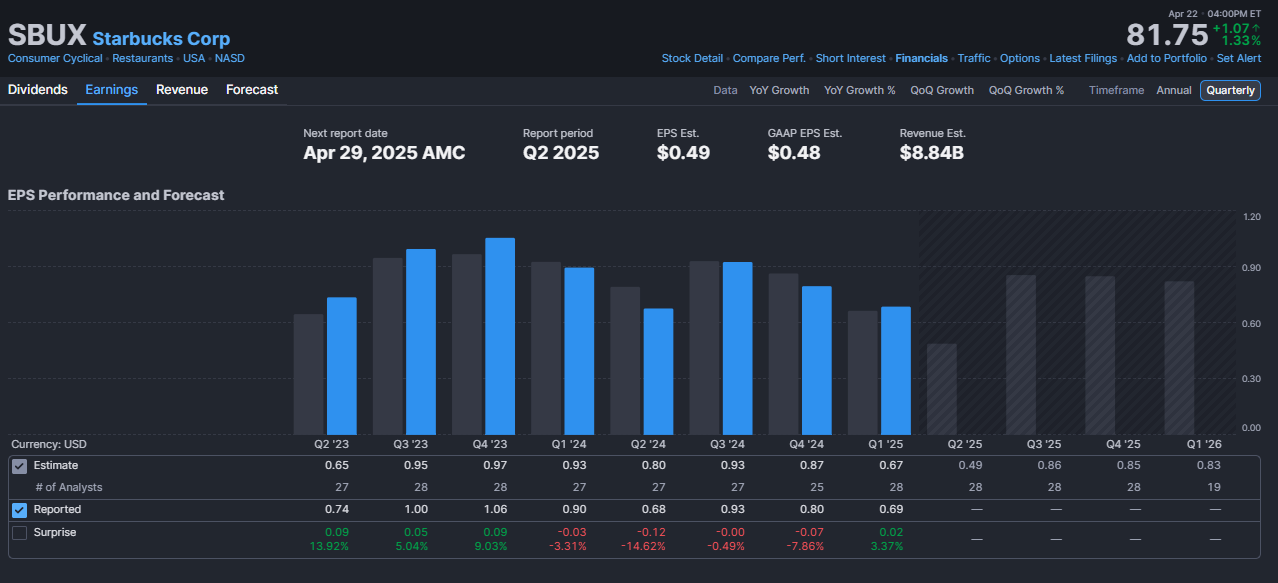Click the Q3 '24 reported blue bar
Viewport: 1278px width, 583px height.
click(737, 347)
